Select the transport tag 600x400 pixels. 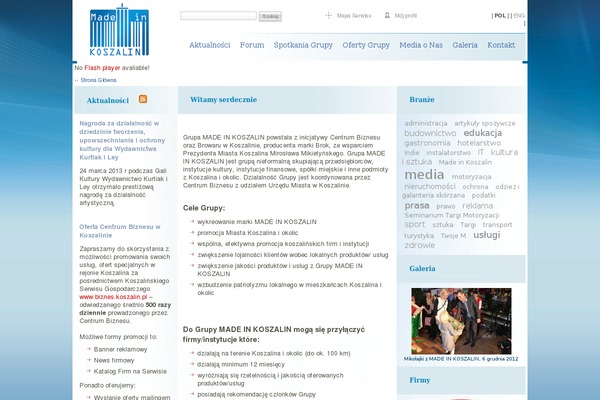tap(497, 225)
